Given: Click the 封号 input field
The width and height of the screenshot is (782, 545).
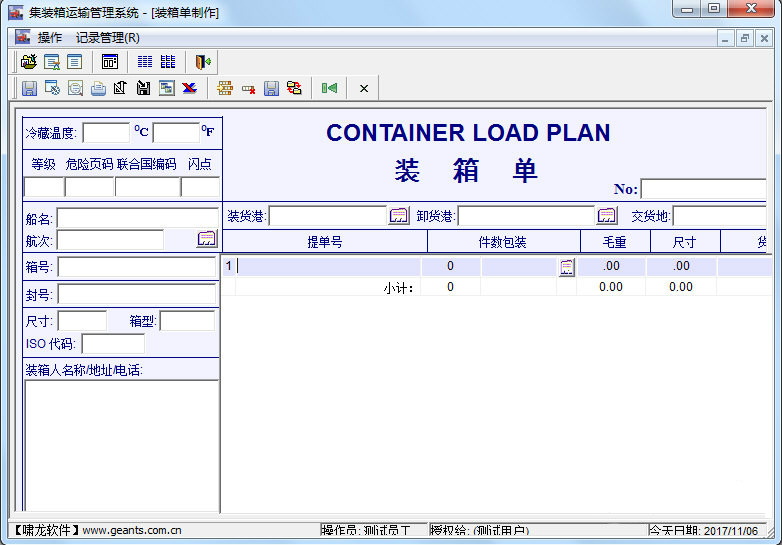Looking at the screenshot, I should 137,294.
